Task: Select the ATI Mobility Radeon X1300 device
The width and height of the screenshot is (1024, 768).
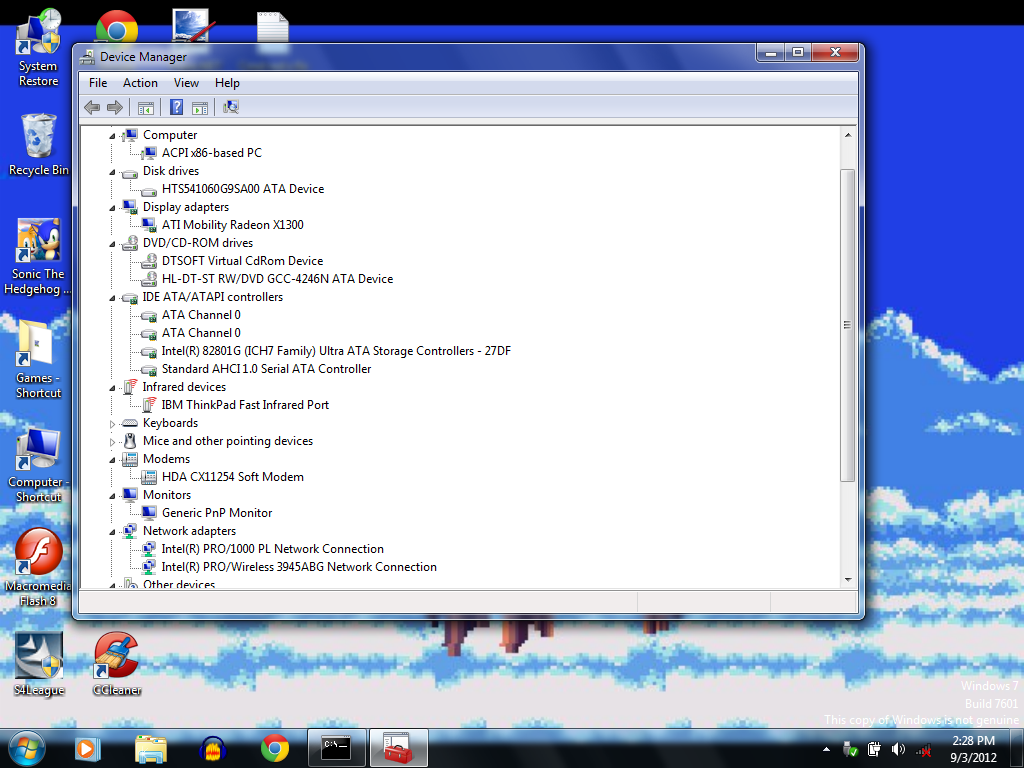Action: 234,224
